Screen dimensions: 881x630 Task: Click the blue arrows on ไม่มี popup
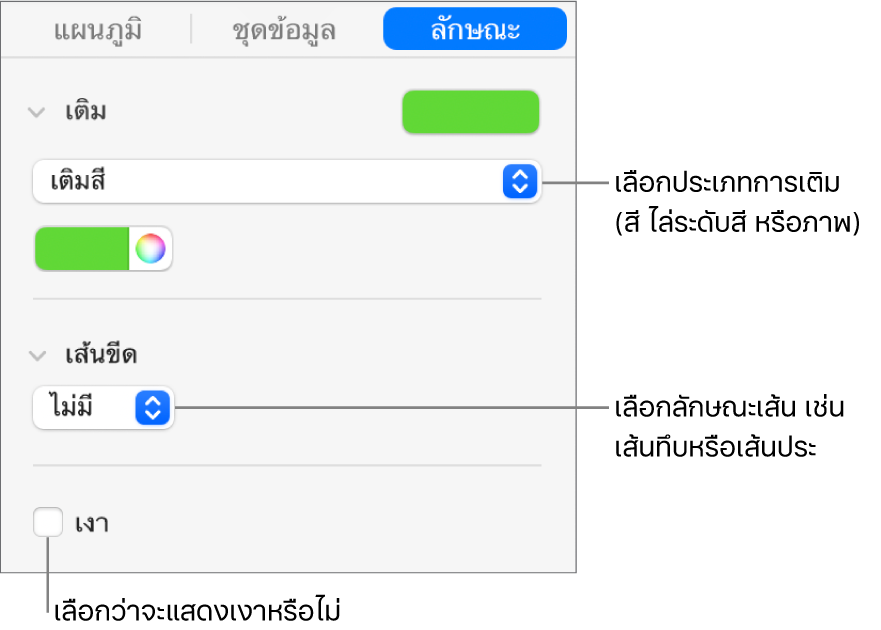[x=153, y=408]
